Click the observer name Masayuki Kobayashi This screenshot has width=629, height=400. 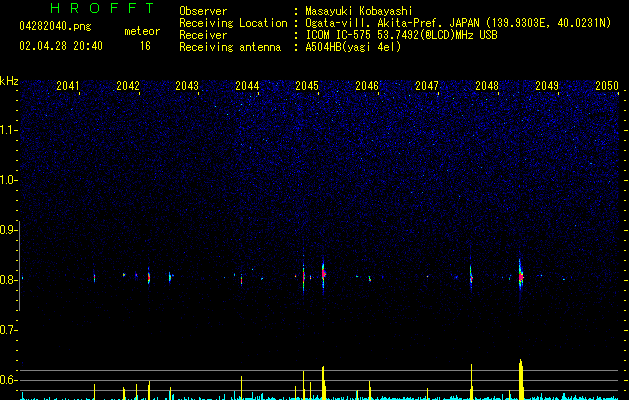coord(359,11)
